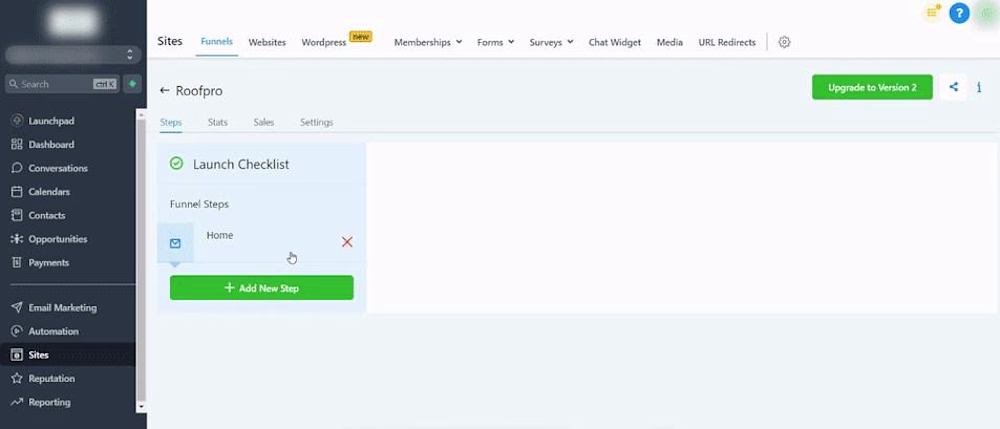Click the share funnel icon
Viewport: 1000px width, 429px height.
pos(953,87)
